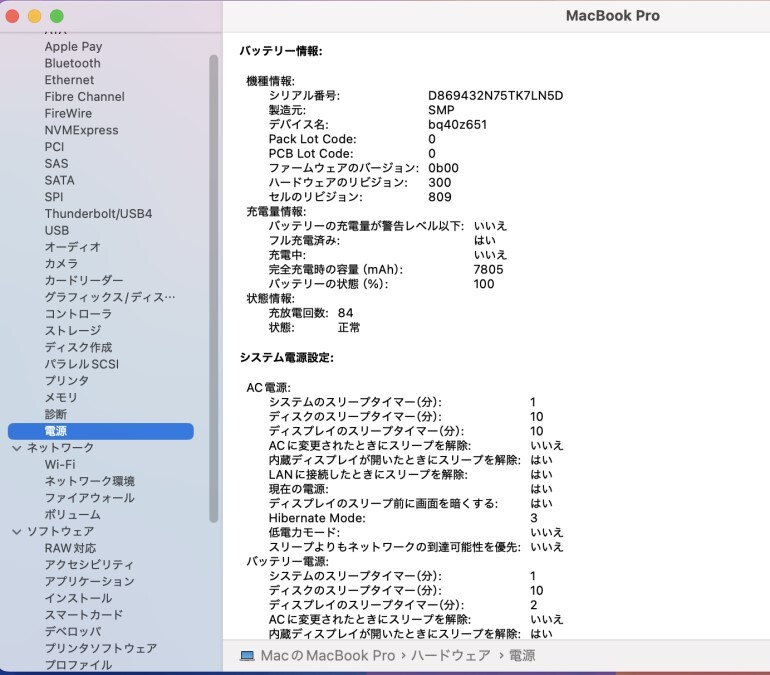Viewport: 770px width, 675px height.
Task: Select アクセシビリティ in sidebar
Action: pyautogui.click(x=89, y=565)
